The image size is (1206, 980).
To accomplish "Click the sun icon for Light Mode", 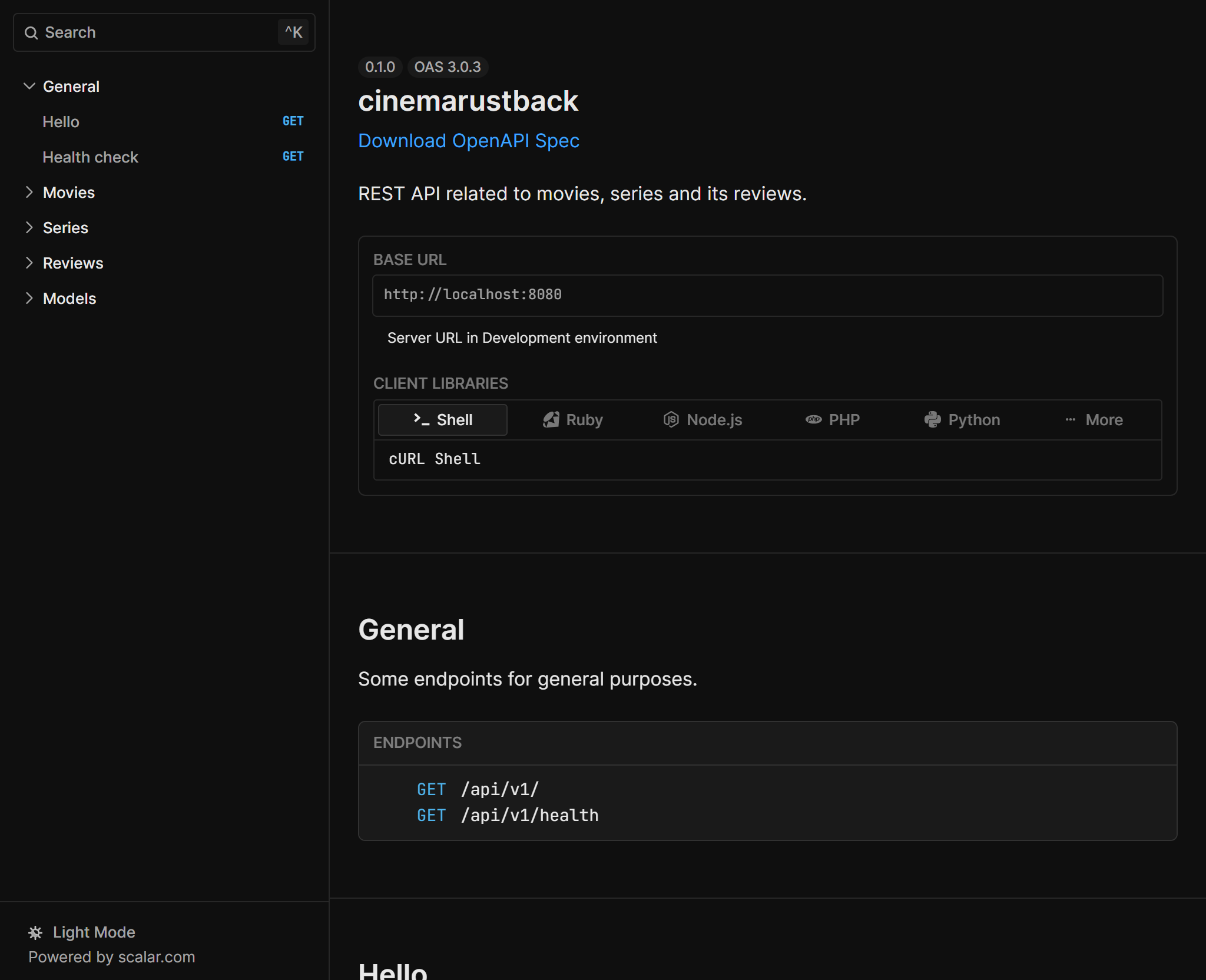I will point(35,932).
